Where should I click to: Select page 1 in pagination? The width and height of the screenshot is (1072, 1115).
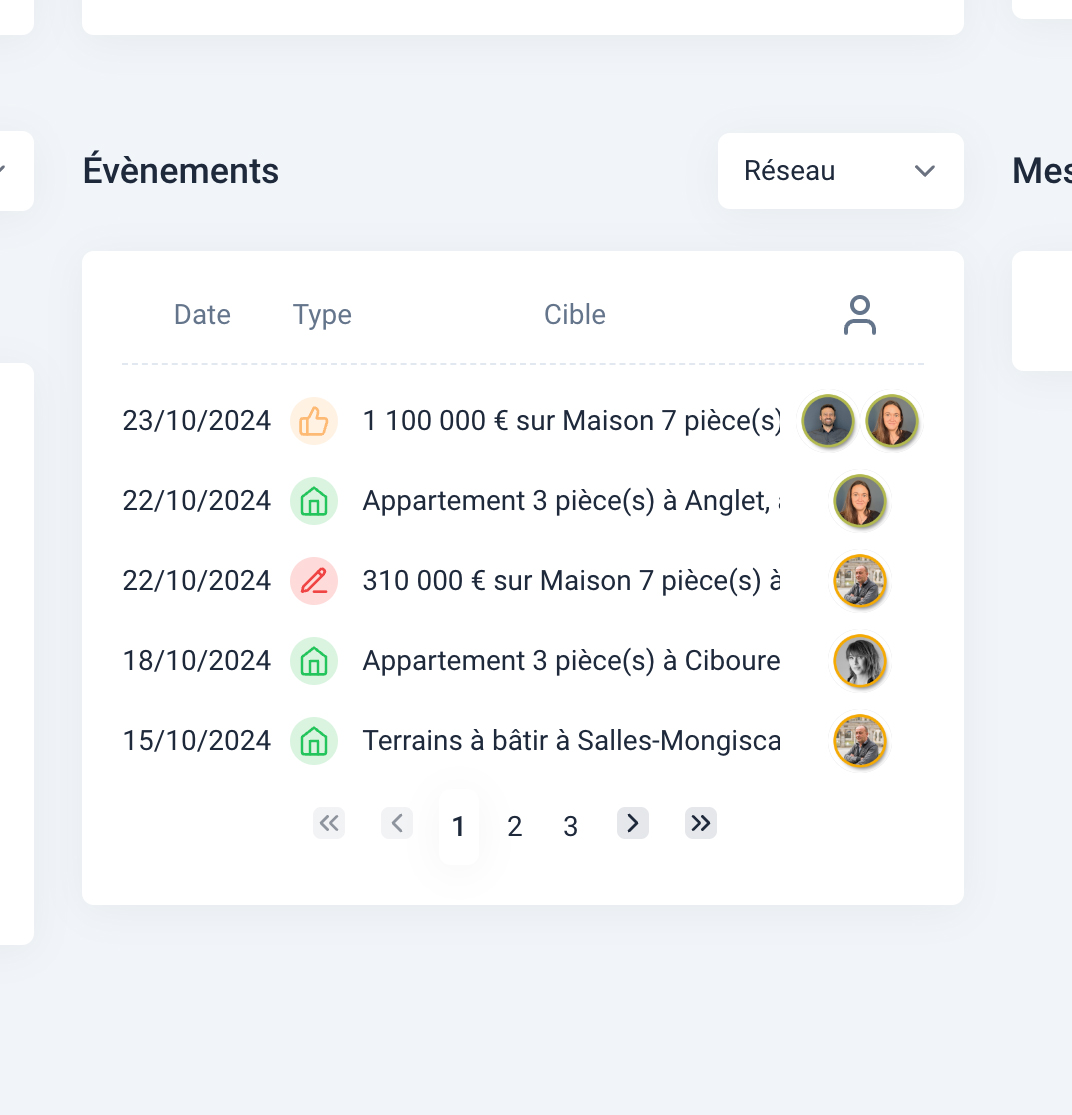click(x=458, y=826)
